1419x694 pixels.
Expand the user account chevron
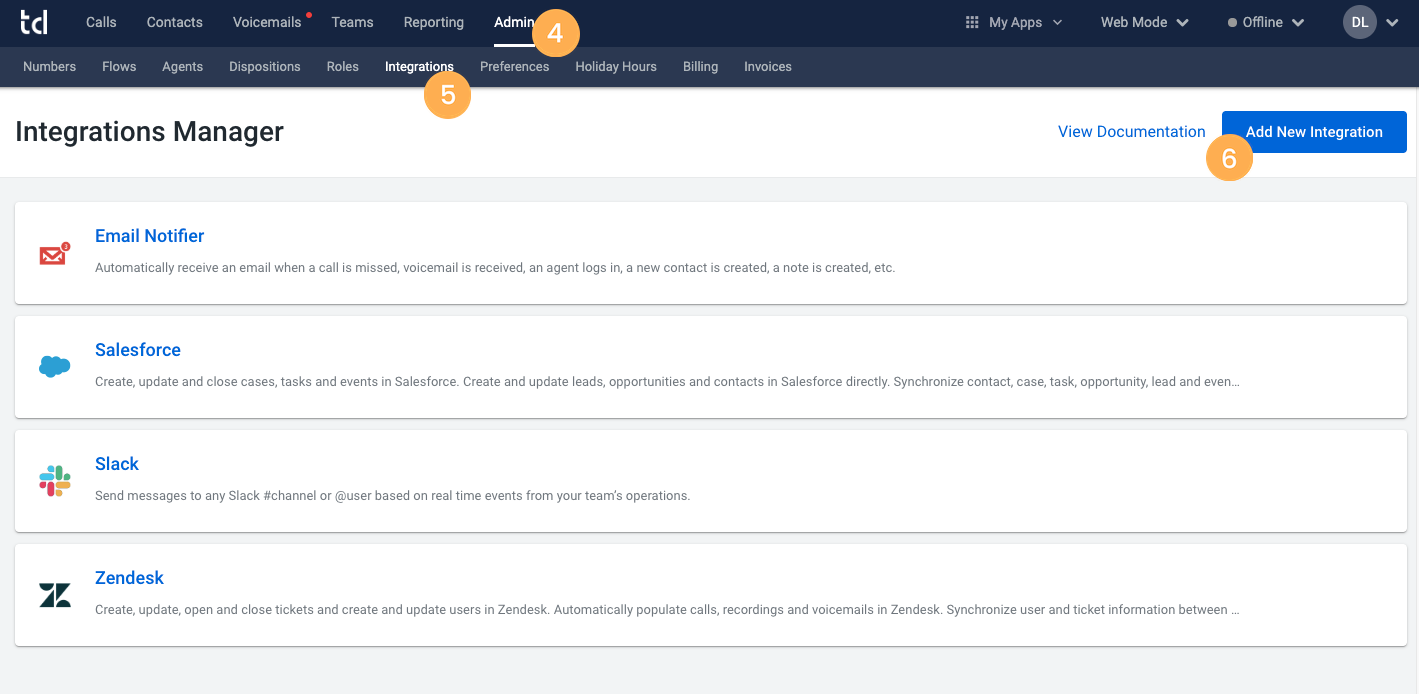[x=1392, y=23]
